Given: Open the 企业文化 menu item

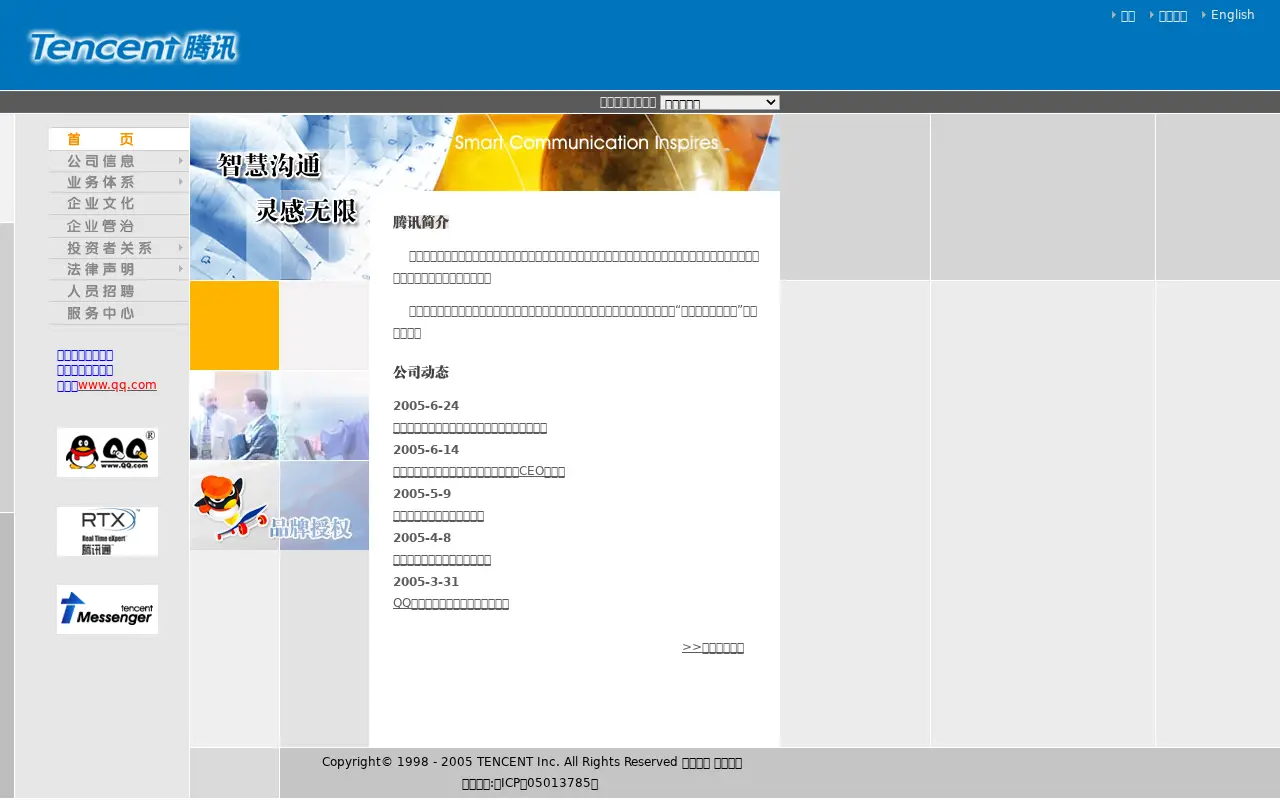Looking at the screenshot, I should pos(118,204).
